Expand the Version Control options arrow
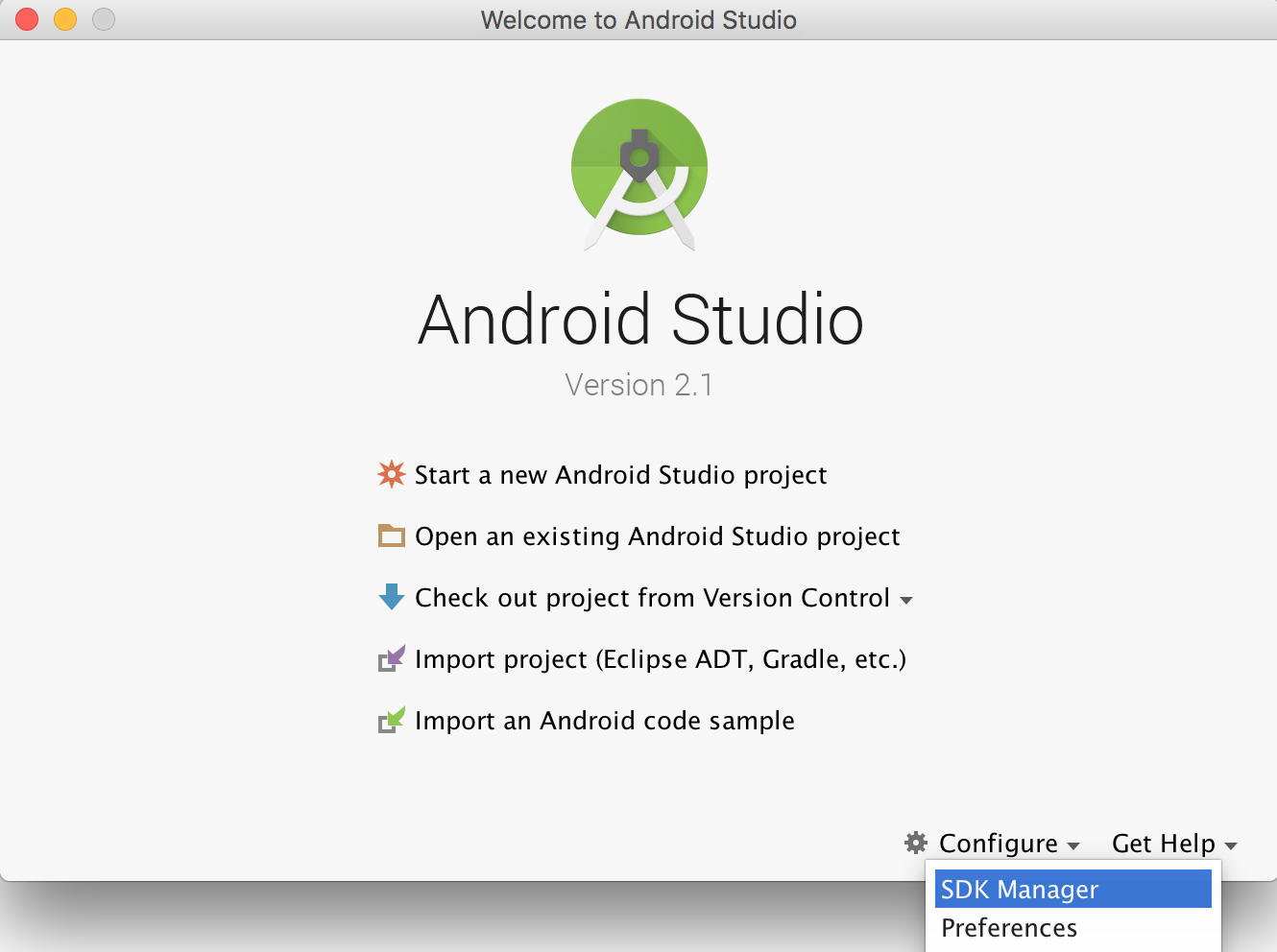1277x952 pixels. pos(907,599)
